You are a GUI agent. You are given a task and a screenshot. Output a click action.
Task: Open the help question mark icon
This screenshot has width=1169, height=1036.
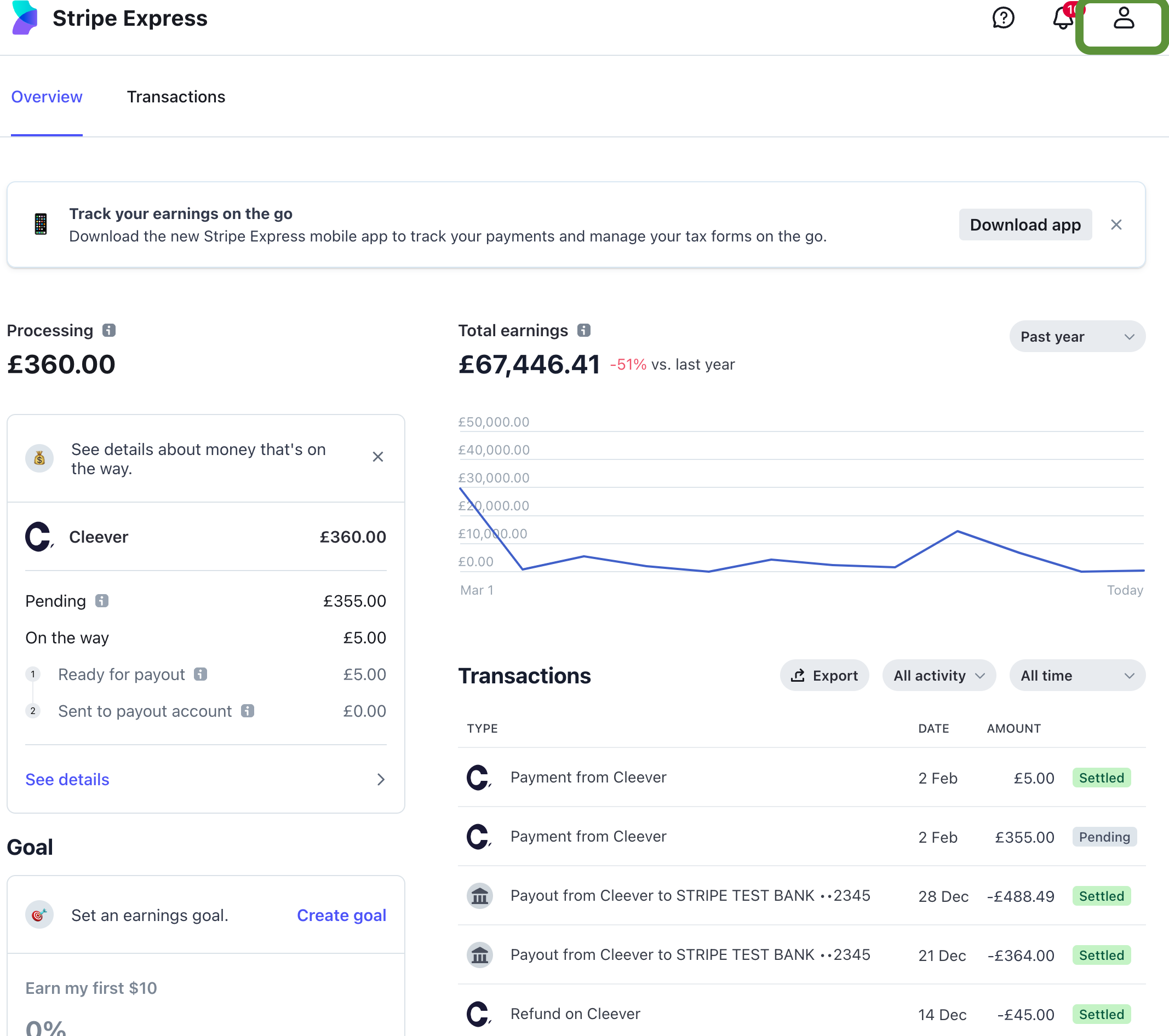point(1002,18)
